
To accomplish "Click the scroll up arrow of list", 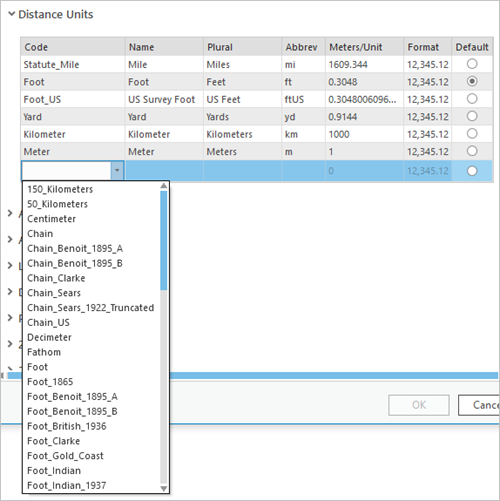I will (164, 186).
